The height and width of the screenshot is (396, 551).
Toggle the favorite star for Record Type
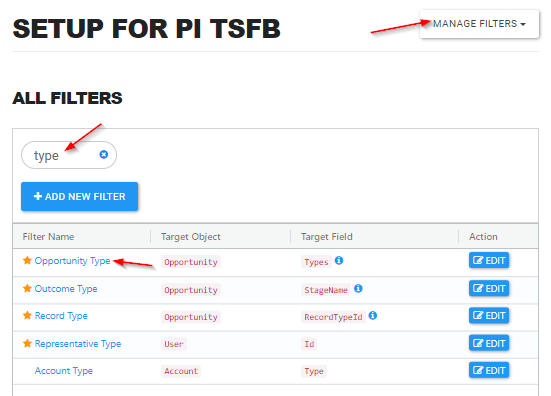click(27, 316)
